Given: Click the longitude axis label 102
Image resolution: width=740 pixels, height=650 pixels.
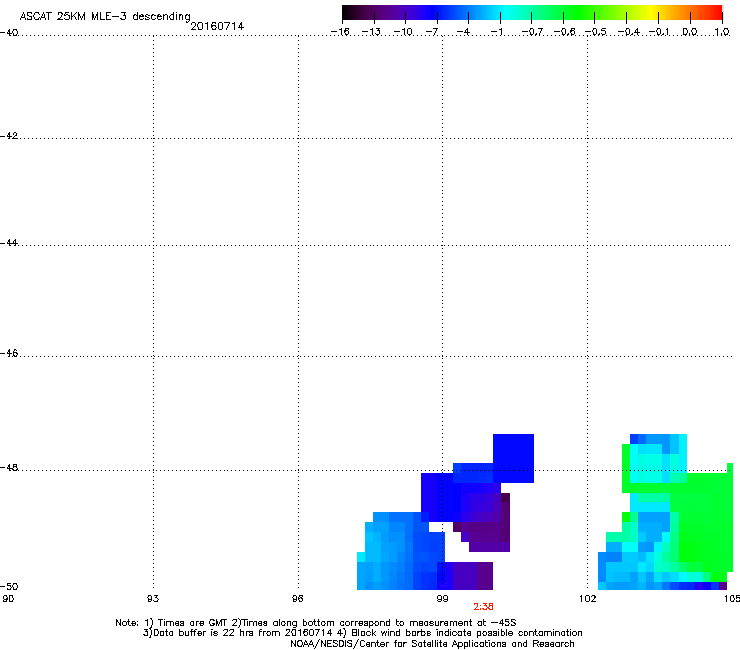Looking at the screenshot, I should [x=587, y=599].
